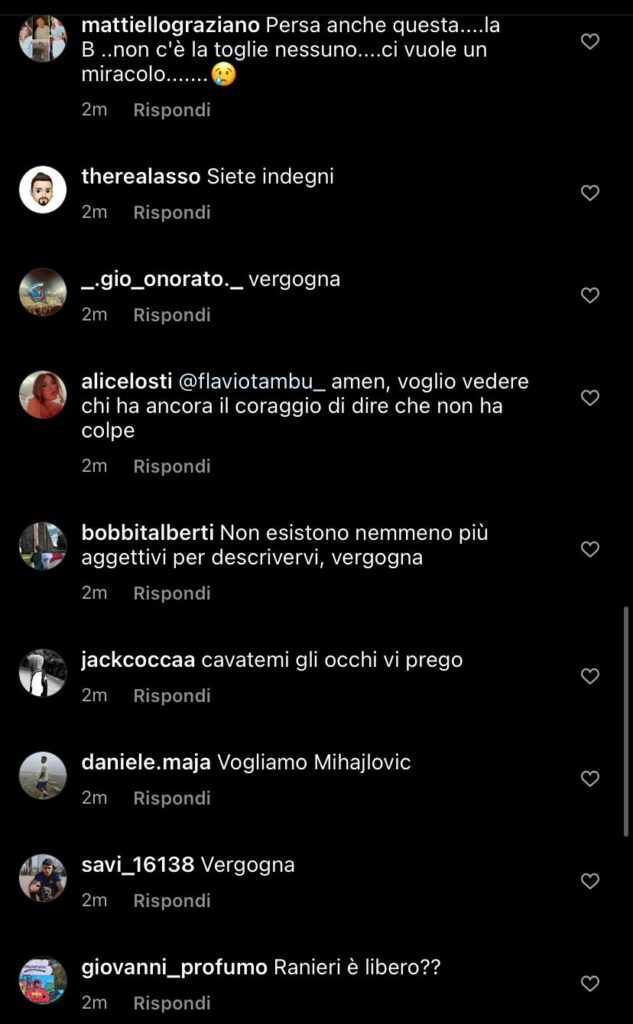Like therealasso's "Siete indegni" comment
633x1024 pixels.
coord(590,193)
